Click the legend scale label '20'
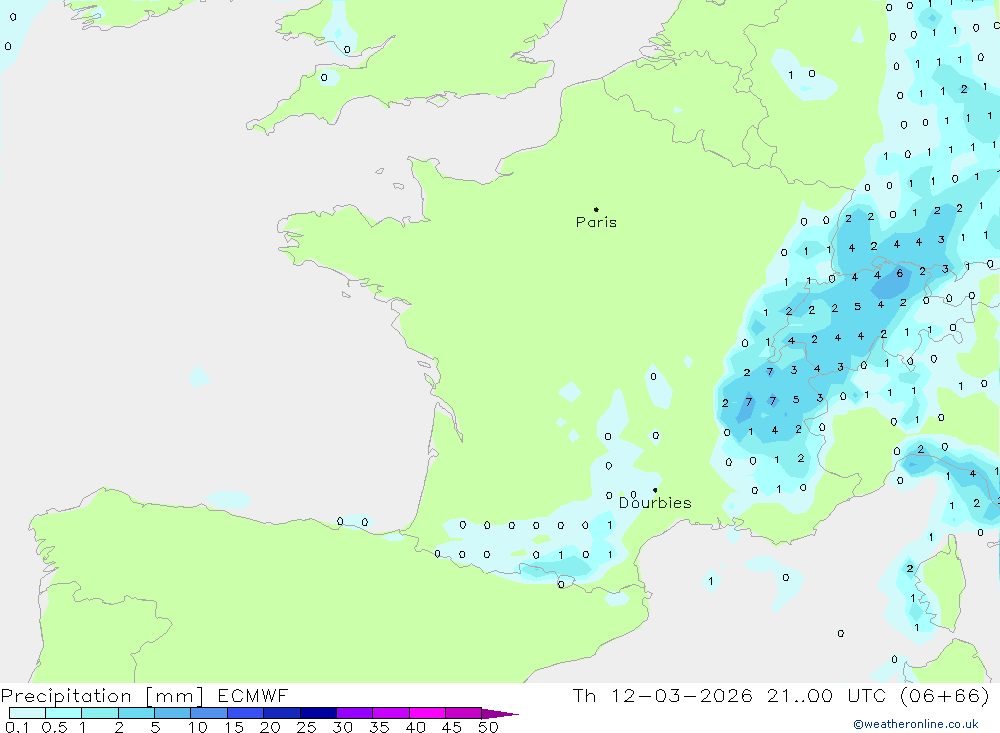The image size is (1000, 733). (x=270, y=727)
